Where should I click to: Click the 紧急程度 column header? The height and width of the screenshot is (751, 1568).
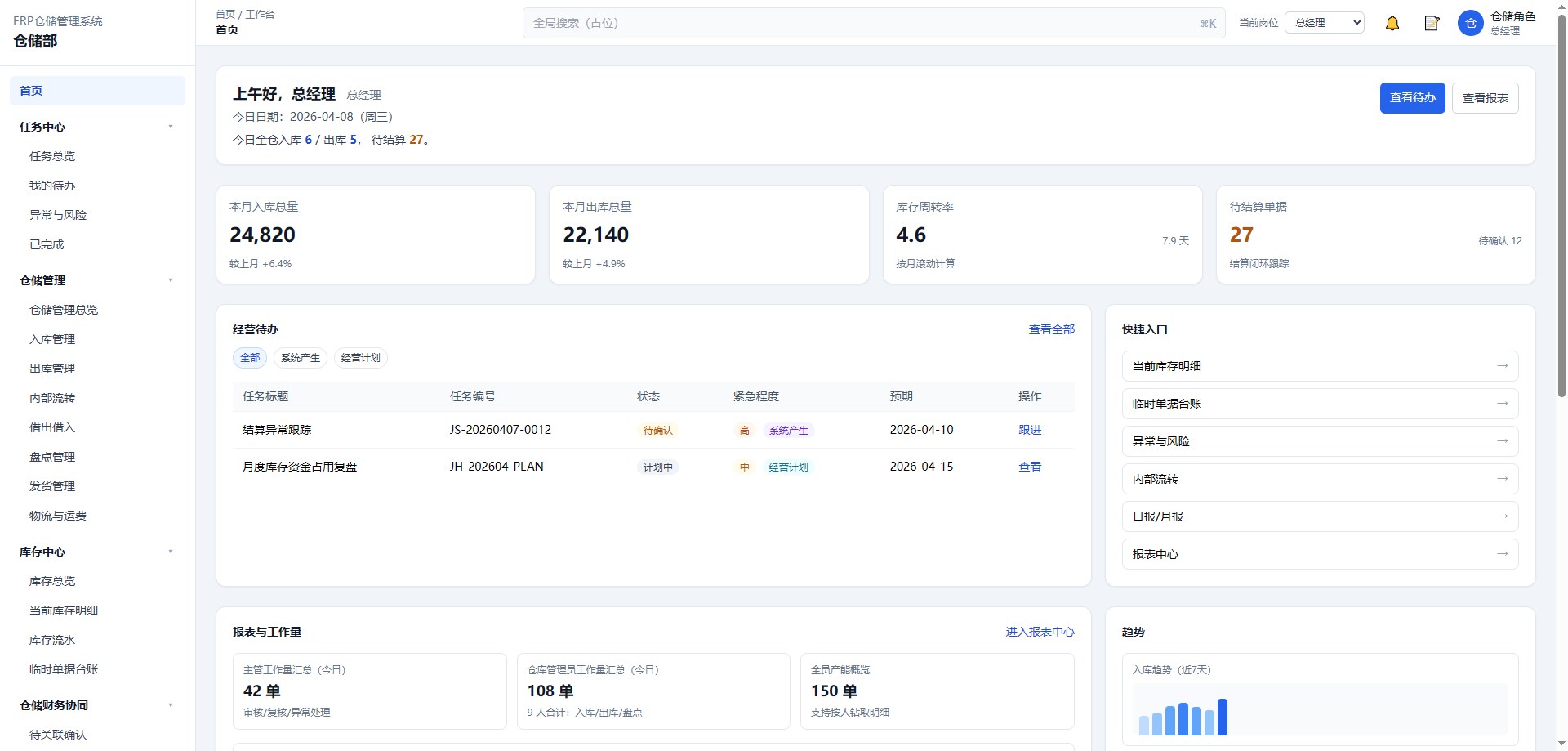pyautogui.click(x=755, y=396)
